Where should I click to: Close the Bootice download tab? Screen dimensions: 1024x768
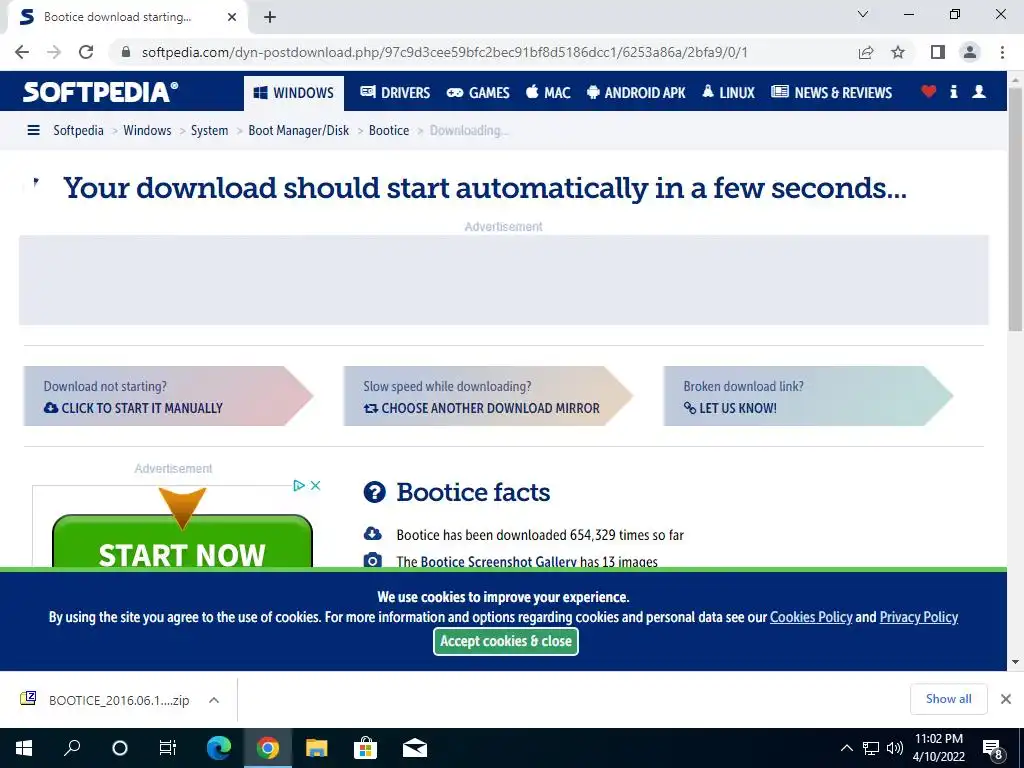(232, 17)
